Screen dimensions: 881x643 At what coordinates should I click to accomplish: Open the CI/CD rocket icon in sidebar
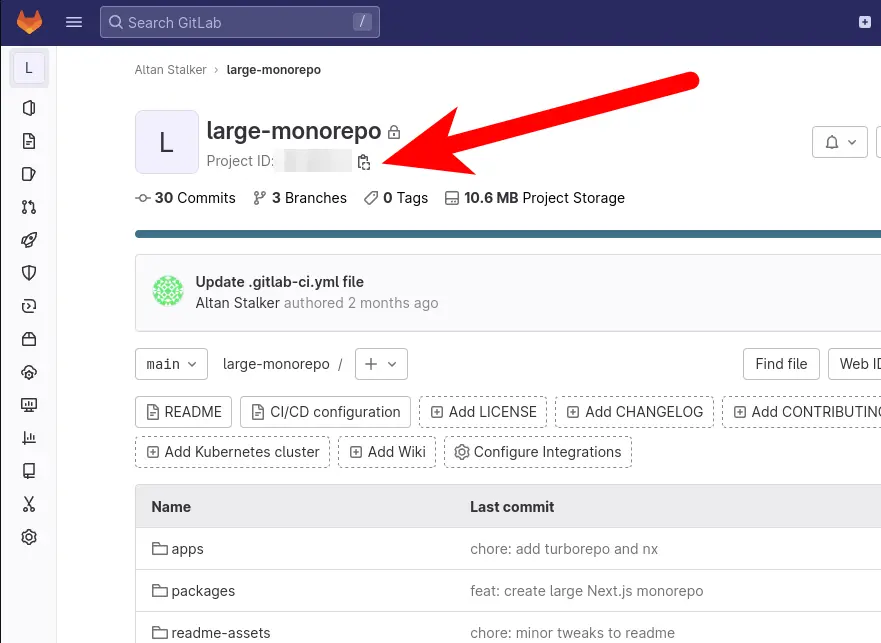(28, 240)
